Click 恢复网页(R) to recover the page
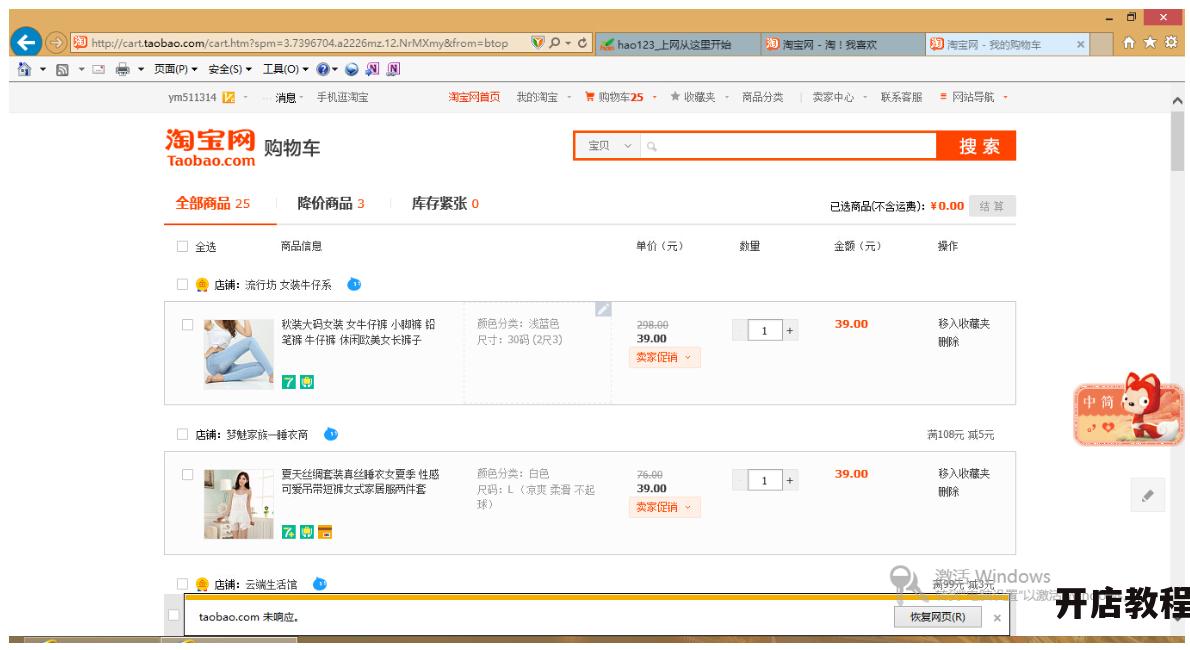Viewport: 1190px width, 650px height. 937,617
